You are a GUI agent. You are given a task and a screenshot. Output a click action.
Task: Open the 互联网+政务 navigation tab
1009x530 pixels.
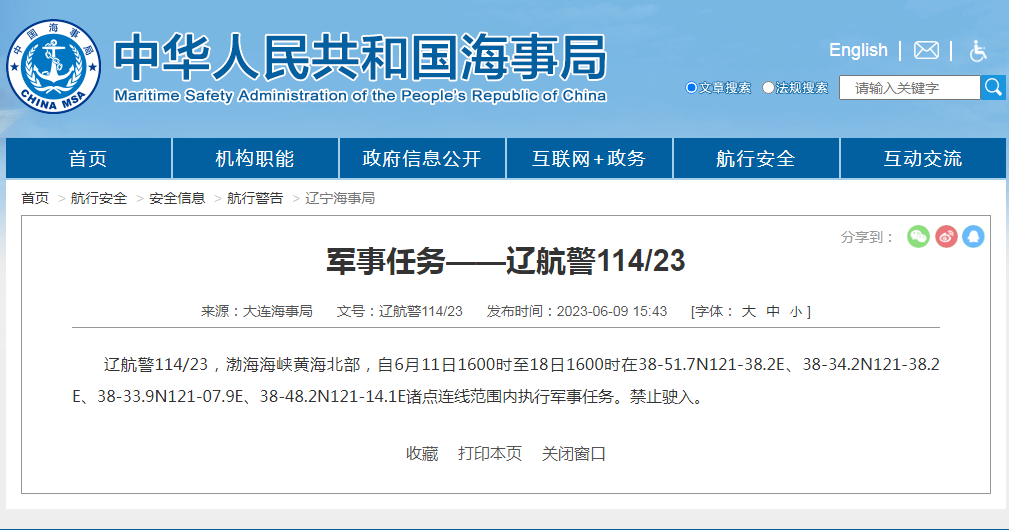click(x=589, y=158)
